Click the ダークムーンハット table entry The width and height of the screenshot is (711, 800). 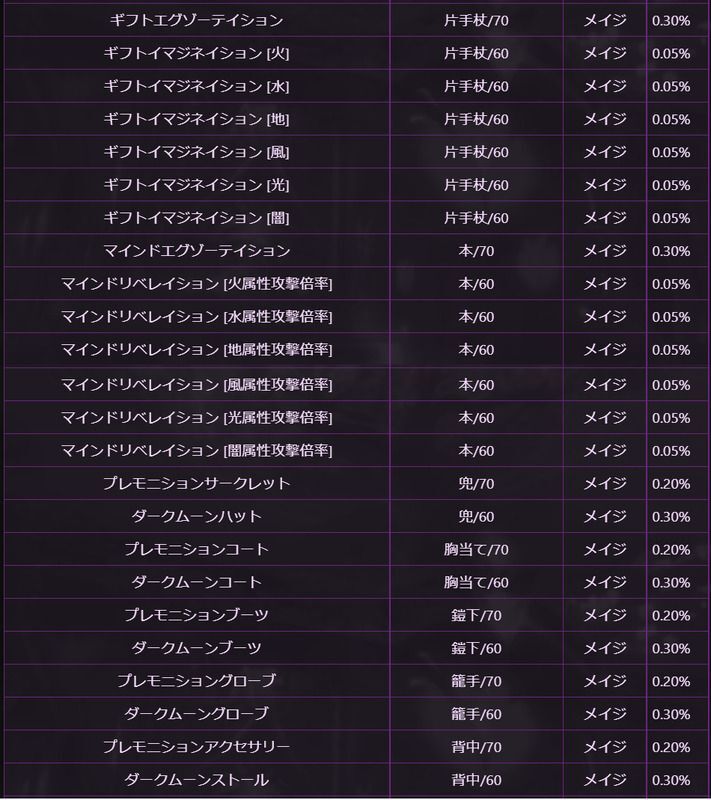tap(197, 516)
